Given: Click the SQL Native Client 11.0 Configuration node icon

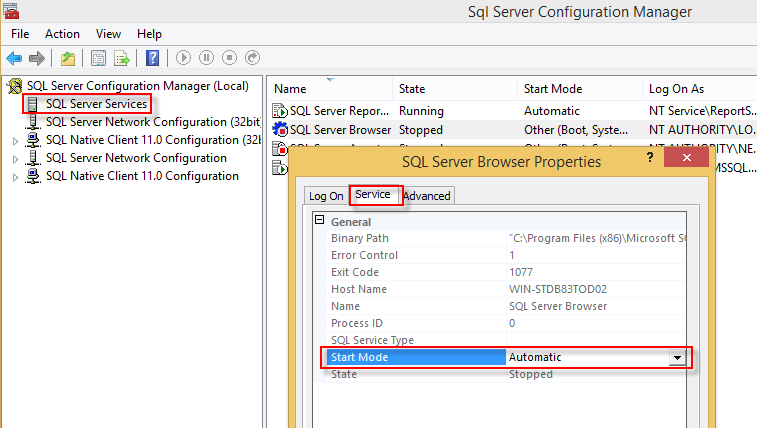Looking at the screenshot, I should pos(33,176).
